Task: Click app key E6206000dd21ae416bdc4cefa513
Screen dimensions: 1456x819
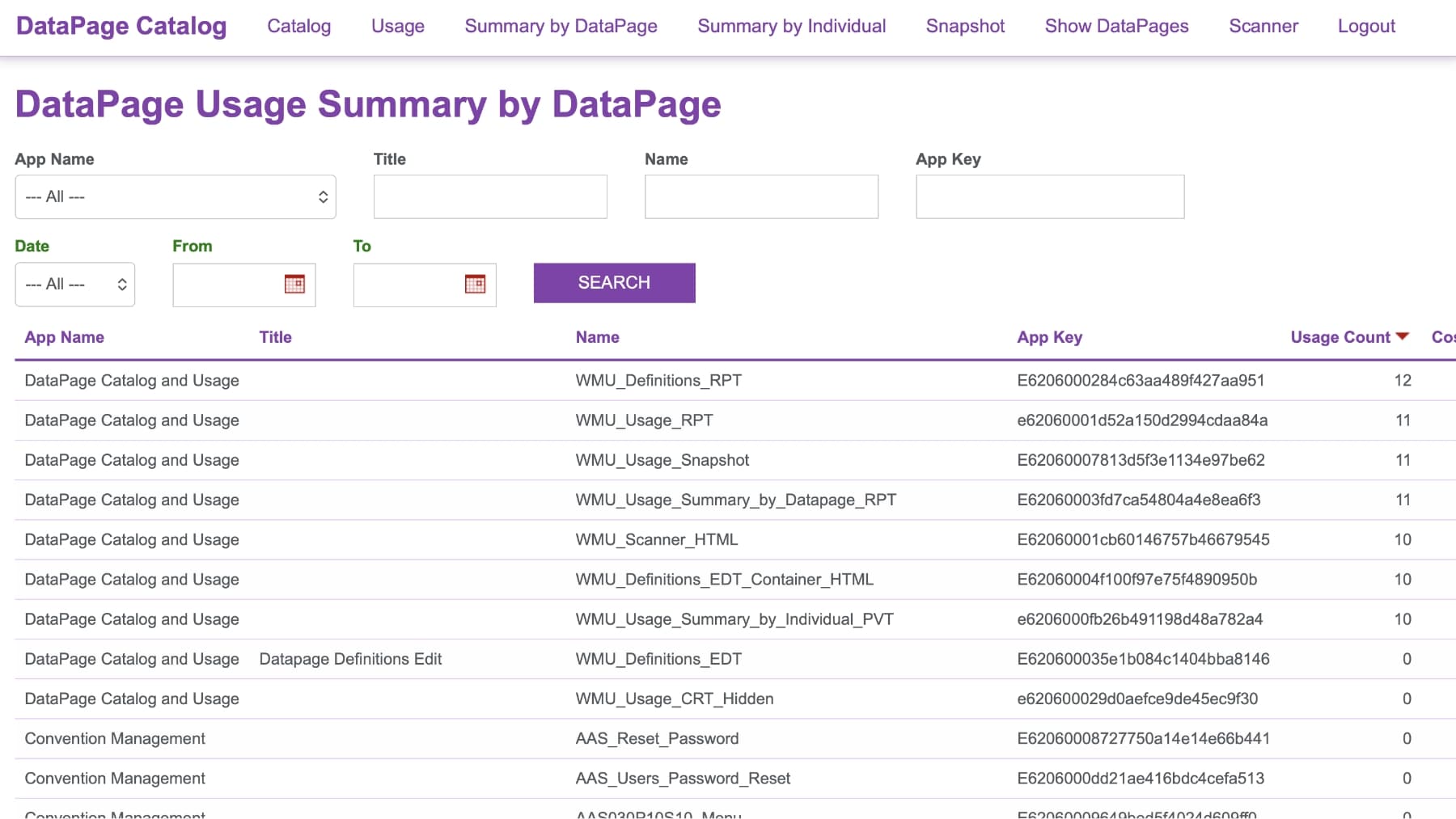Action: (x=1141, y=778)
